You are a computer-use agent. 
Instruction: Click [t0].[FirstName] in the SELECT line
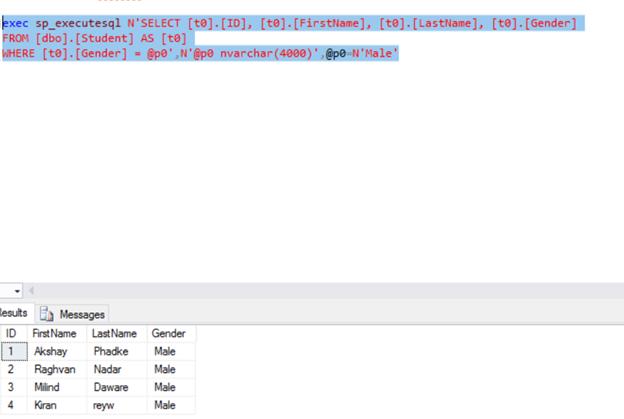pyautogui.click(x=312, y=23)
